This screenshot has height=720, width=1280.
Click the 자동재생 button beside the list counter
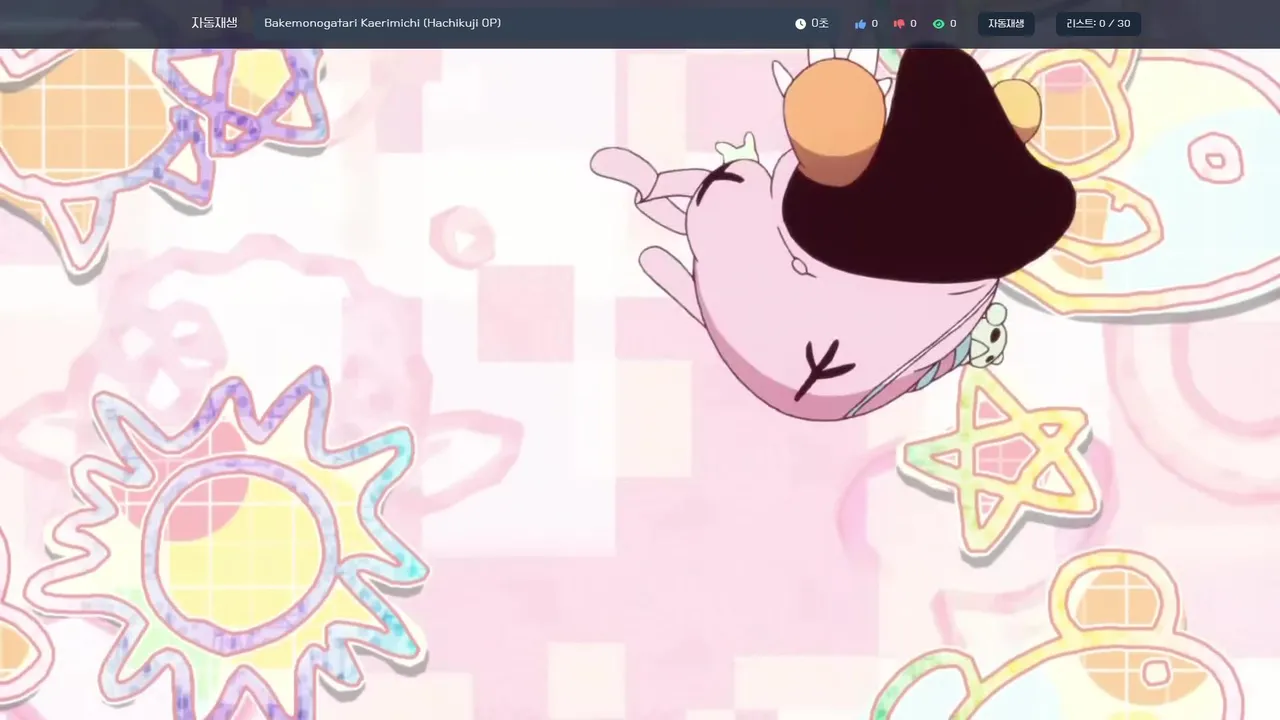[1006, 24]
